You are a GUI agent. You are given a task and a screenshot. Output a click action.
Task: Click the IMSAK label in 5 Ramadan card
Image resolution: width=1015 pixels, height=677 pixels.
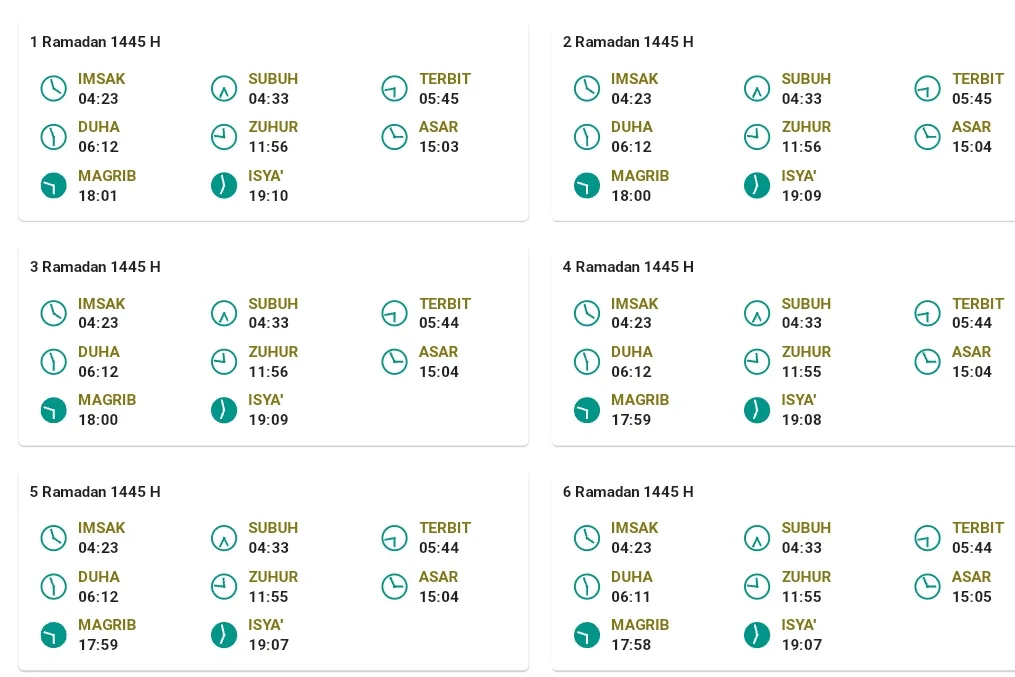102,528
